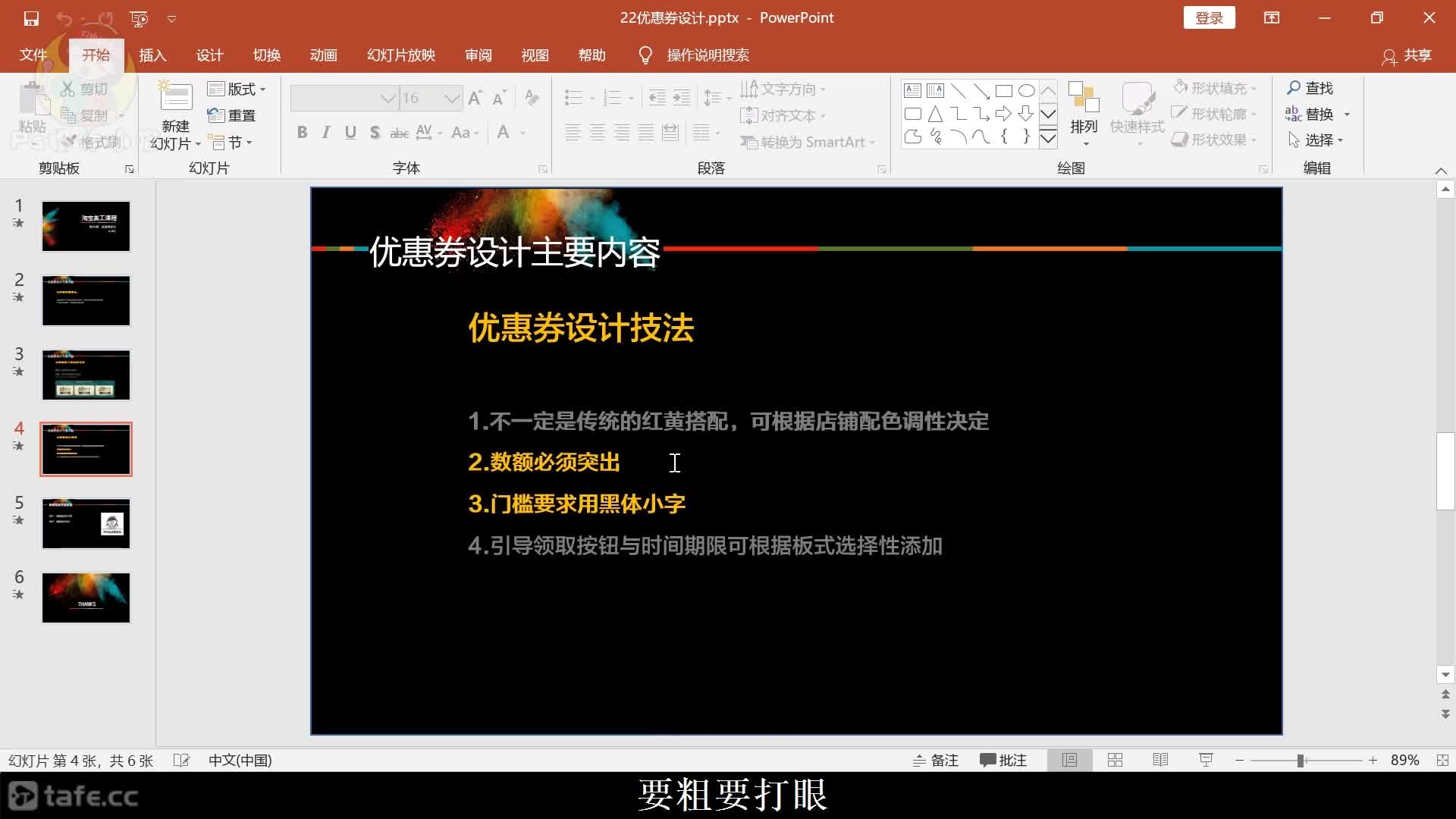Decrease font size with the small A icon
The image size is (1456, 819).
coord(499,98)
